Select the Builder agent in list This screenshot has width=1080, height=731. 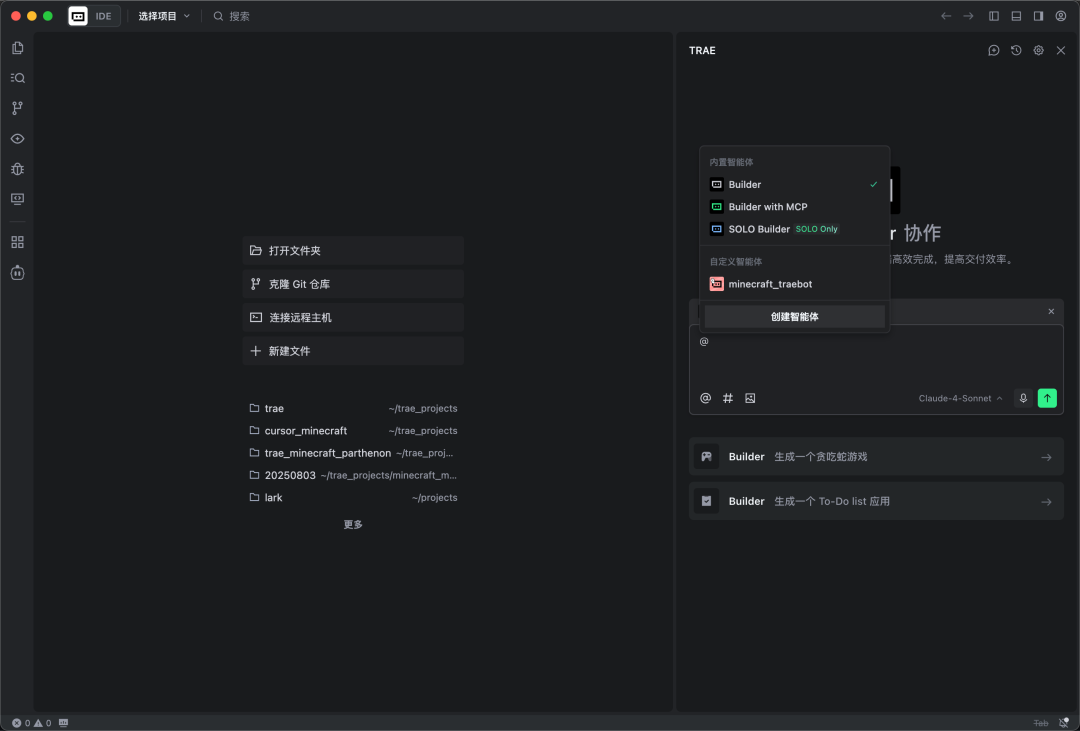click(x=794, y=185)
